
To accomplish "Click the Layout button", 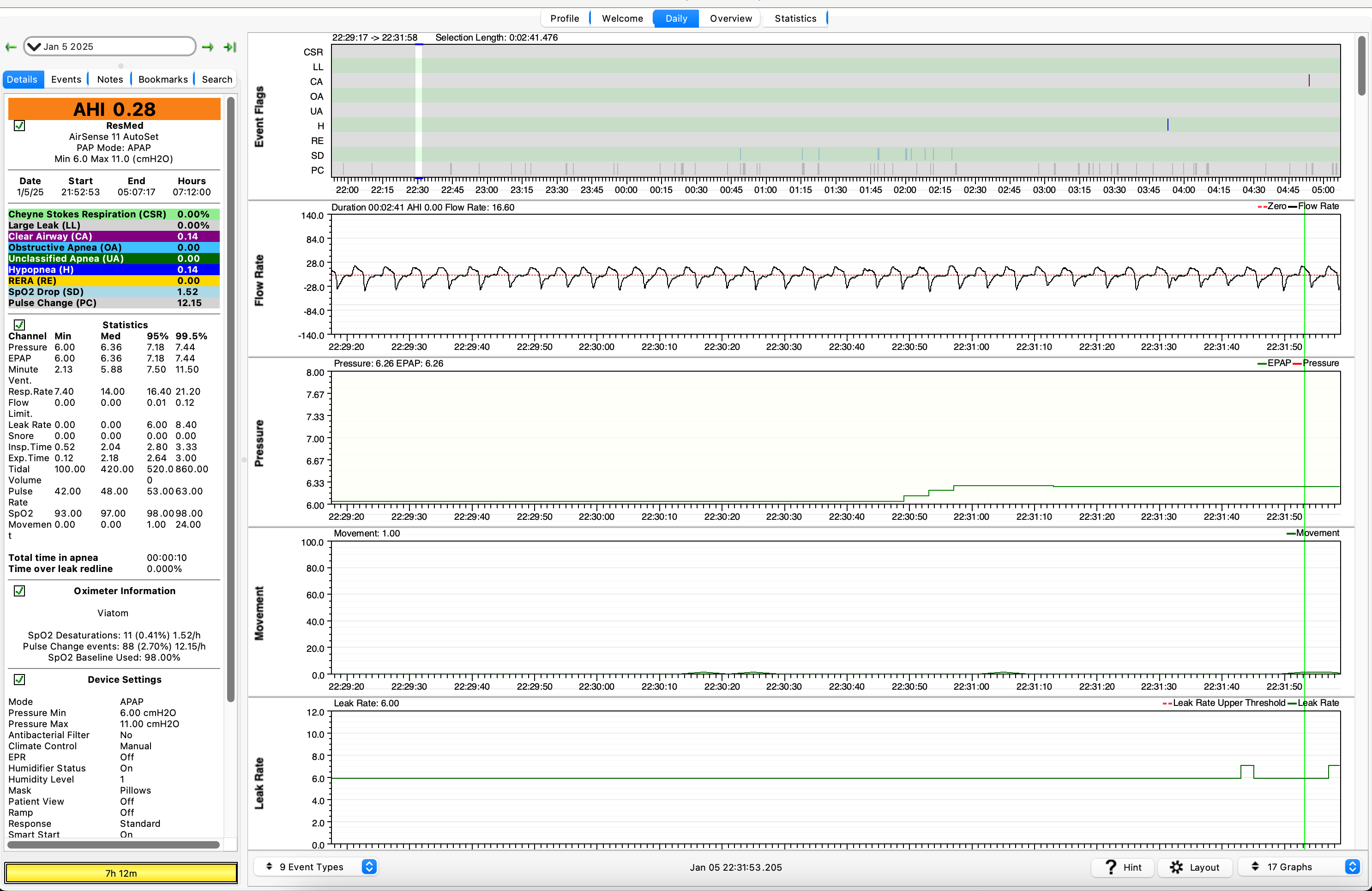I will click(1194, 867).
